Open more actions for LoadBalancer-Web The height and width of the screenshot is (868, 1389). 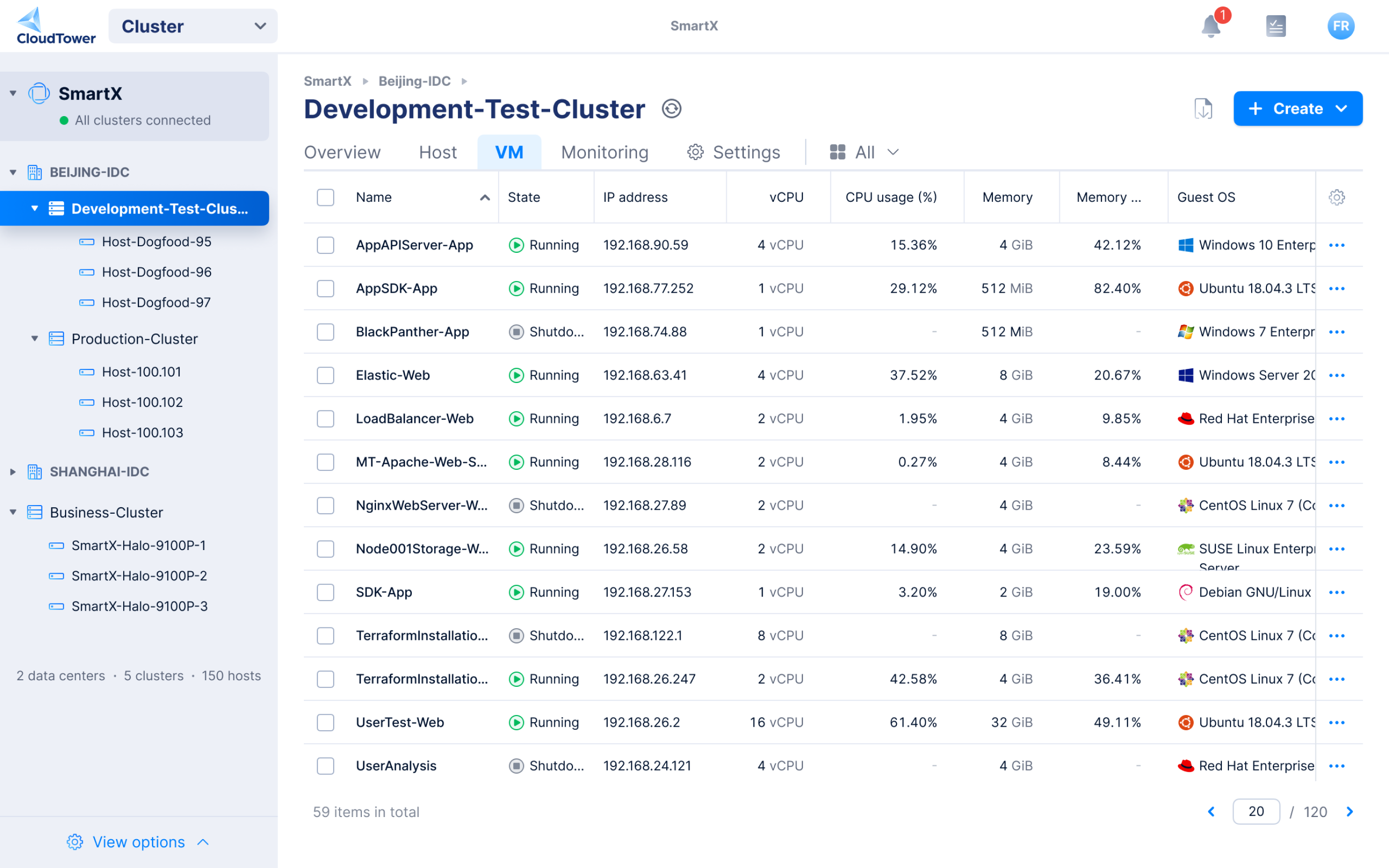click(1337, 418)
